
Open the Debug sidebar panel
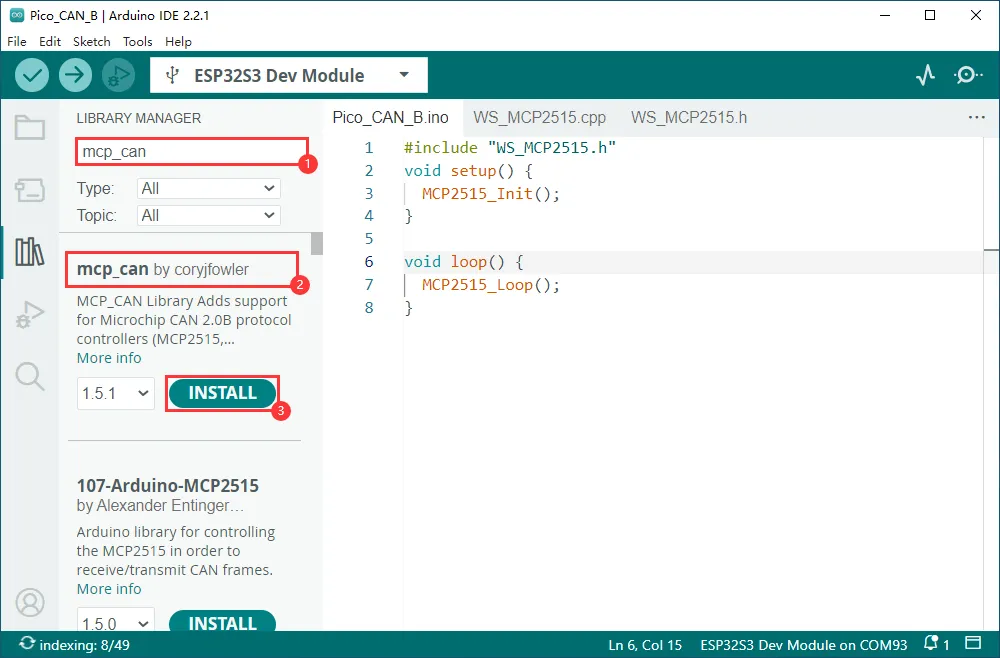coord(30,314)
